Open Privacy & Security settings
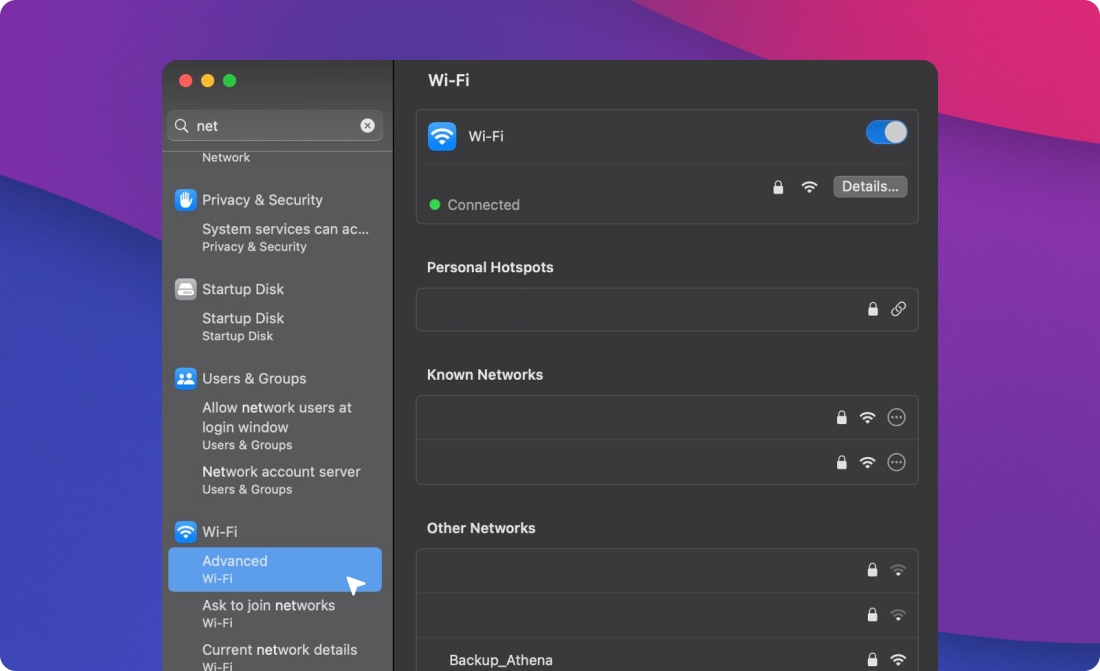This screenshot has height=671, width=1100. [262, 200]
